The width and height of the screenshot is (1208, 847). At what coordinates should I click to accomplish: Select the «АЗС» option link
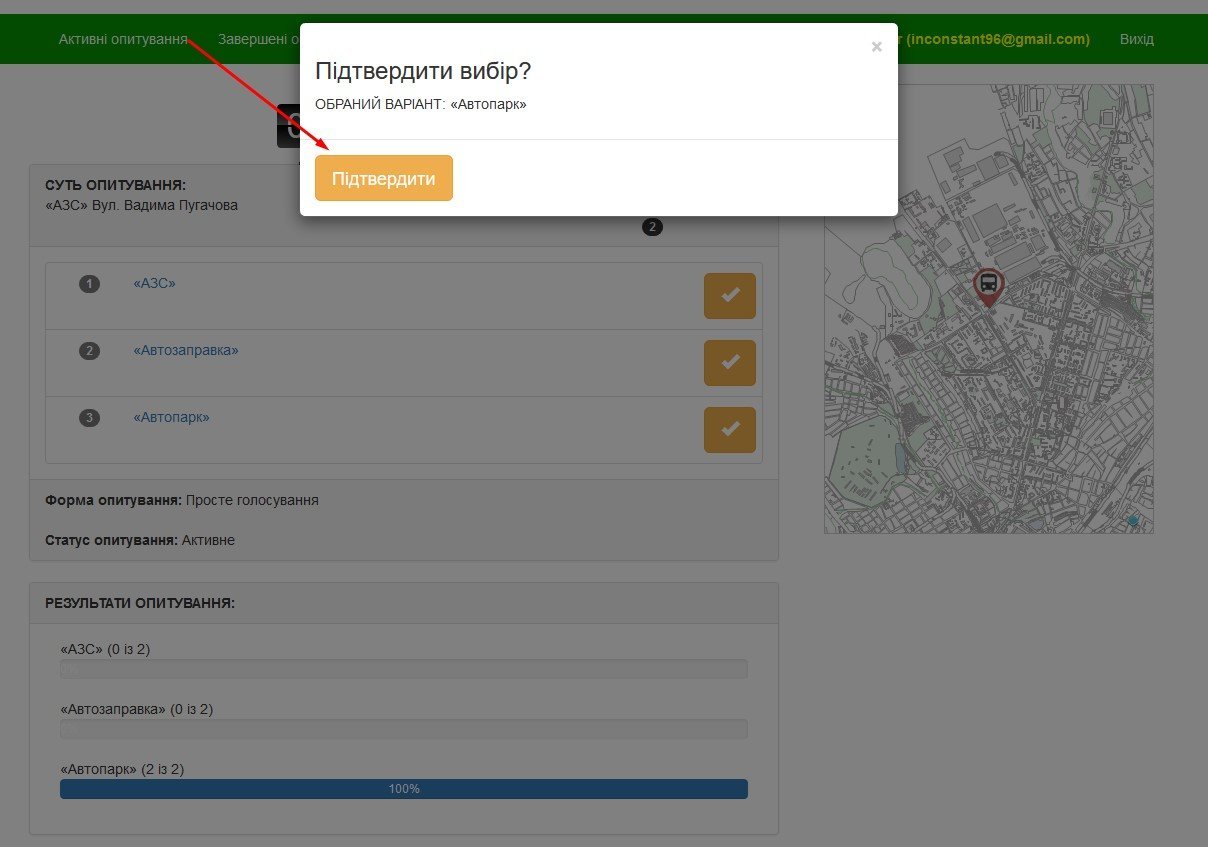click(154, 284)
